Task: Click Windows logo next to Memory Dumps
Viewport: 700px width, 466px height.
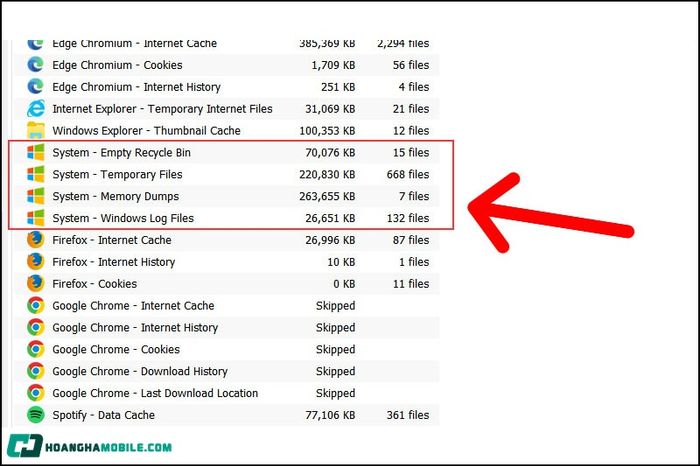Action: [35, 196]
